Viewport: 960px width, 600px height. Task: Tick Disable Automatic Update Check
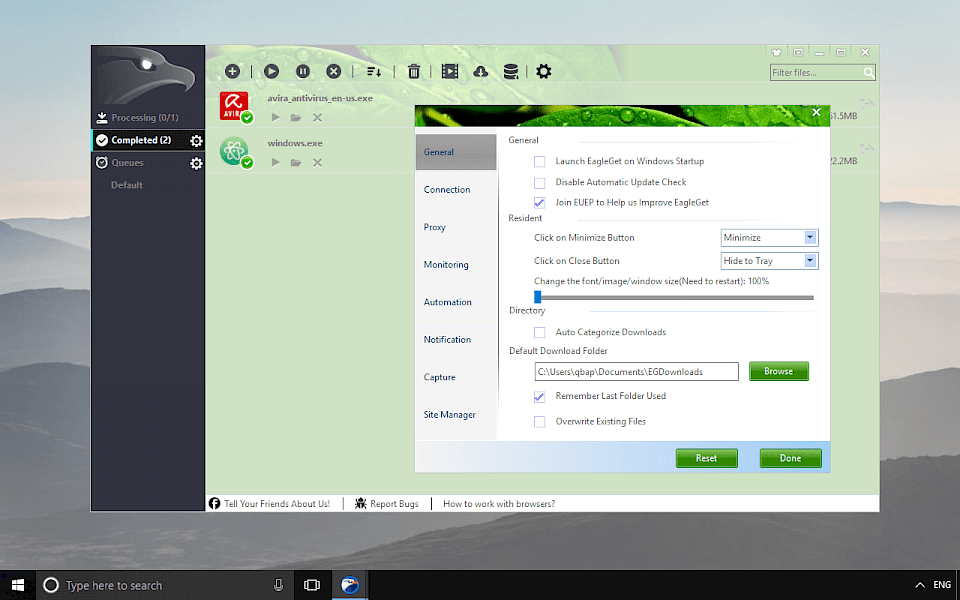tap(539, 182)
